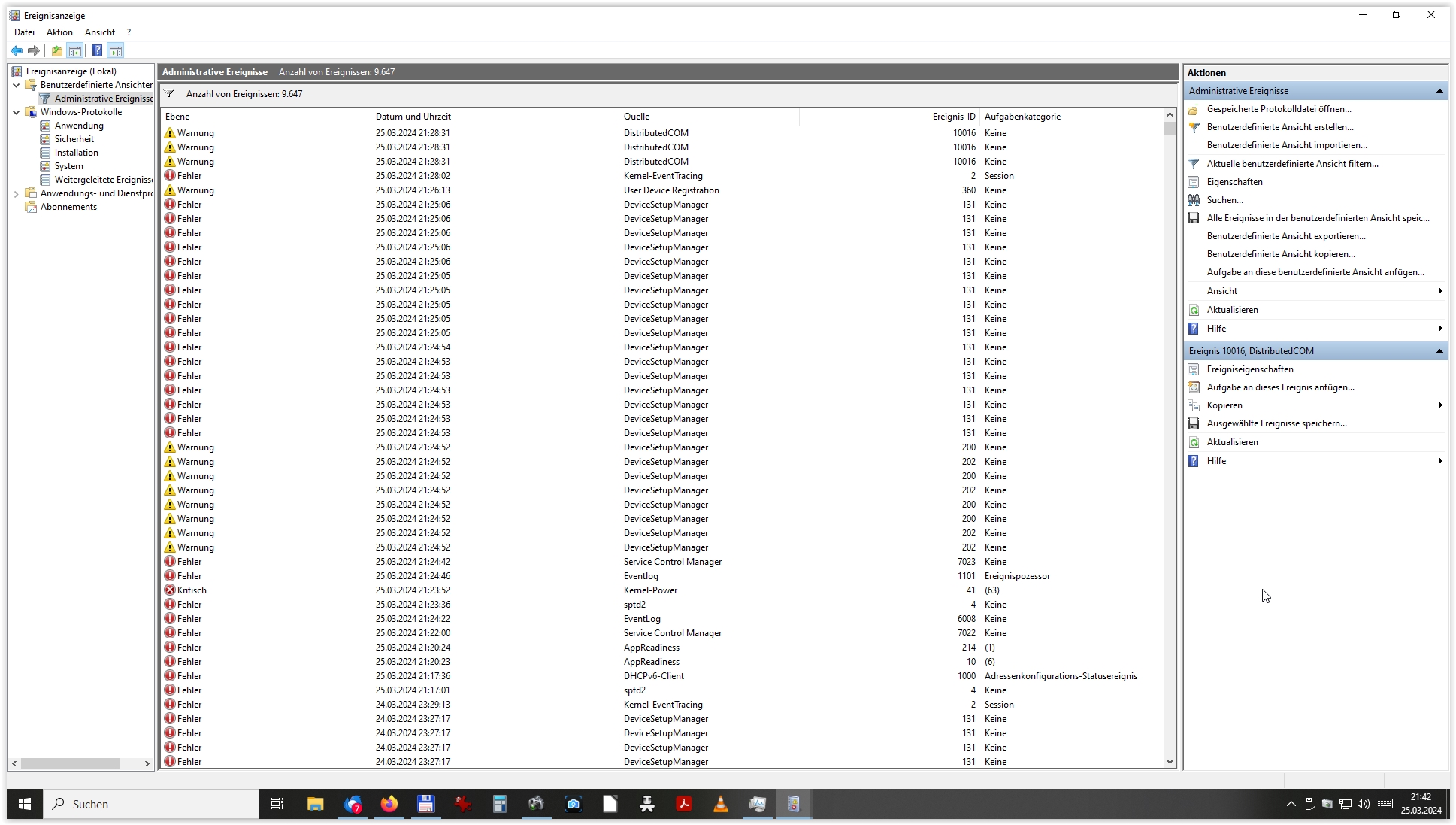This screenshot has width=1456, height=825.
Task: Sort the list by the Ereignis-ID column
Action: (953, 117)
